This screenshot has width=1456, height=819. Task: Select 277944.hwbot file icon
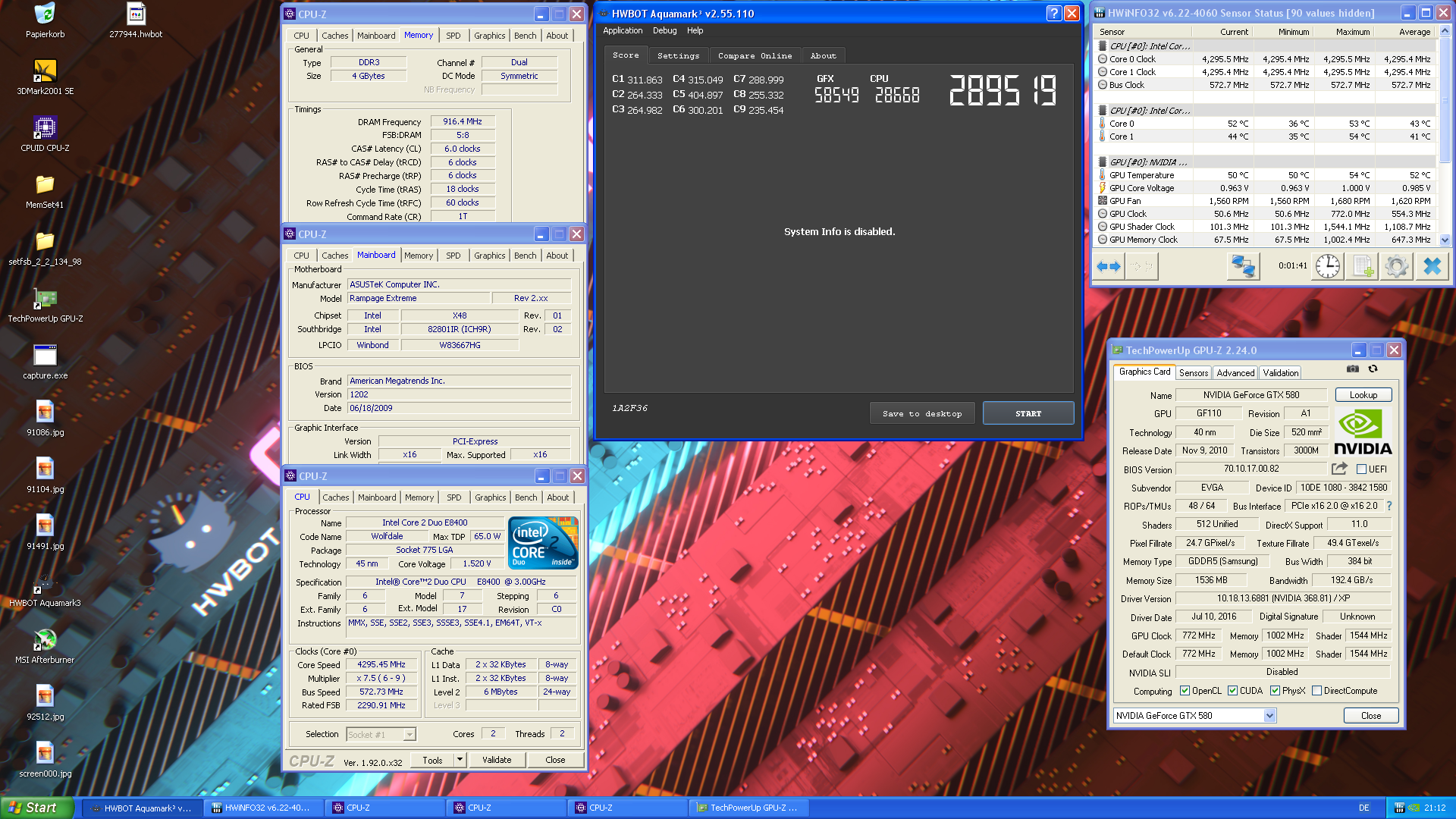(136, 20)
